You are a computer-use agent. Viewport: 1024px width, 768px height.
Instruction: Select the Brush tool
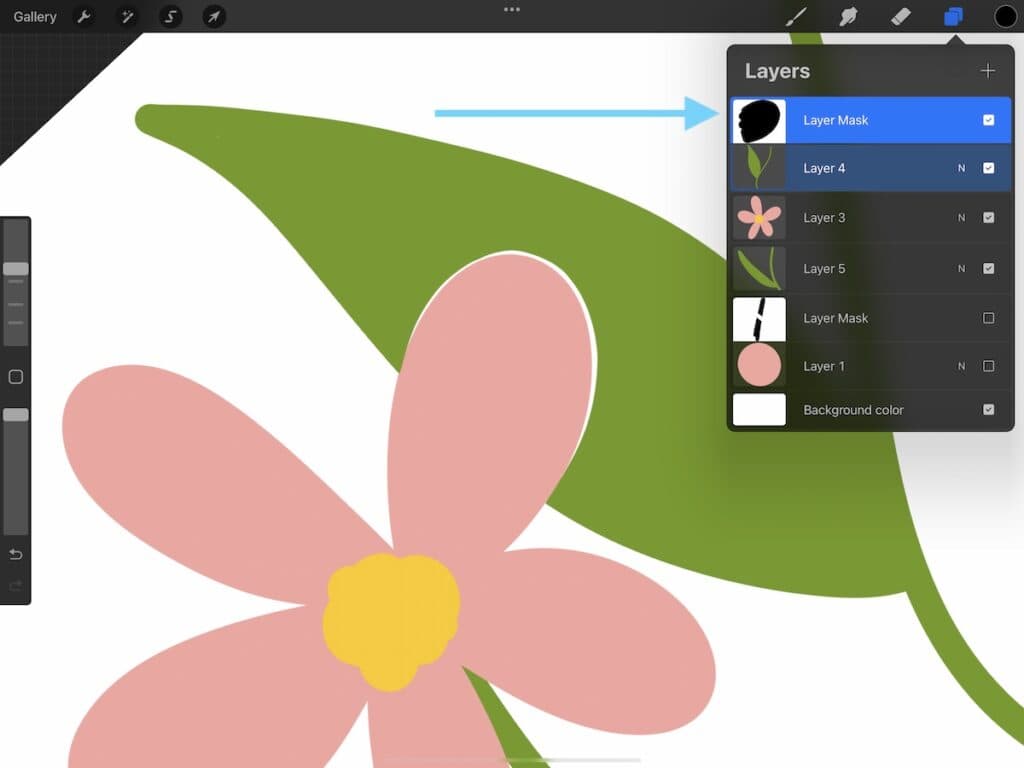(x=796, y=17)
